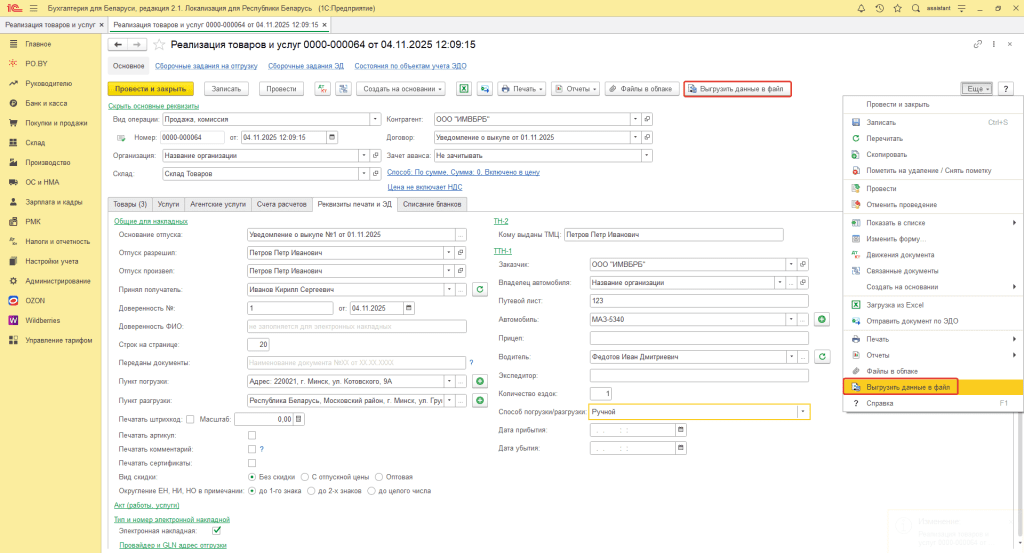Open calendar picker for Дата прибытия
The width and height of the screenshot is (1024, 553).
point(681,430)
